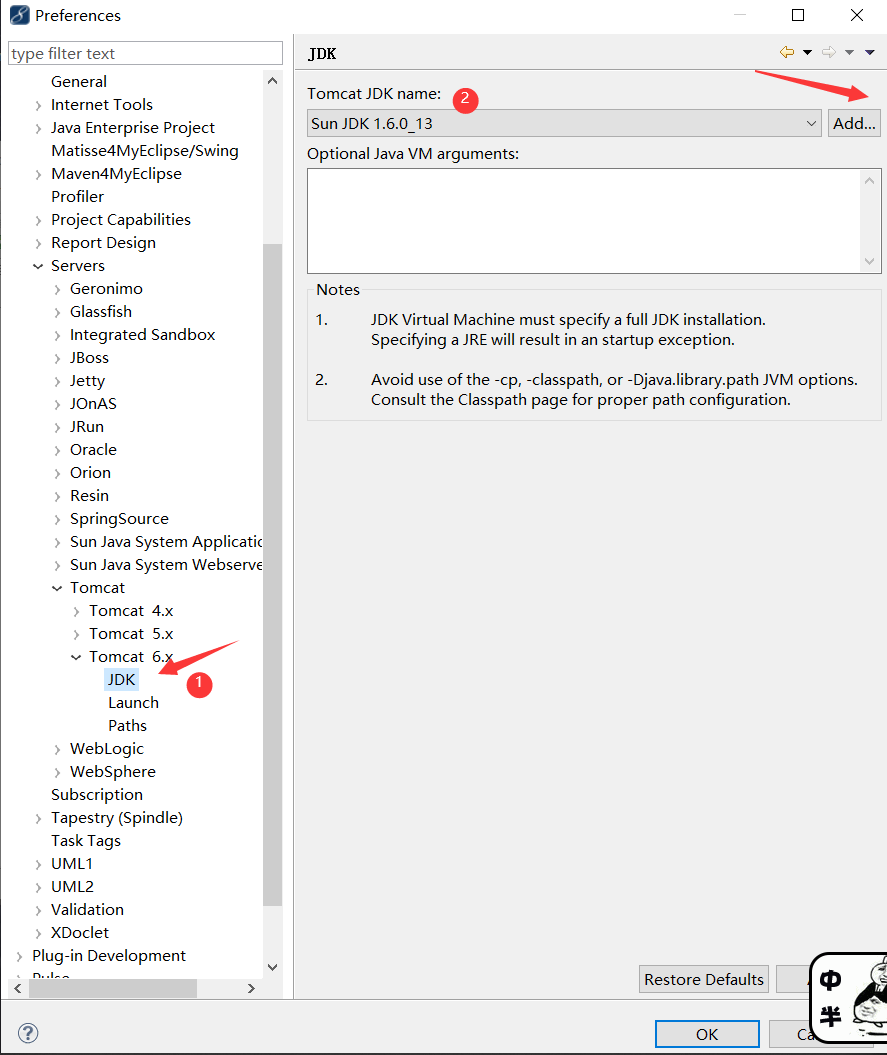Select Sun Java System Webserver item
This screenshot has height=1055, width=887.
pyautogui.click(x=166, y=565)
